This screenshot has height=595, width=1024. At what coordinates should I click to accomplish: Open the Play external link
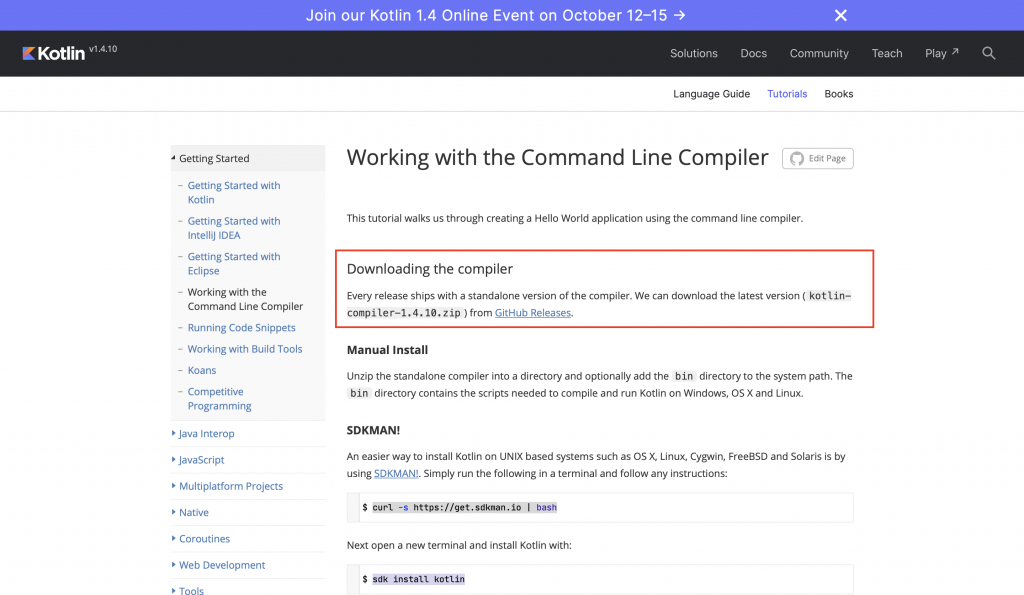(x=941, y=54)
